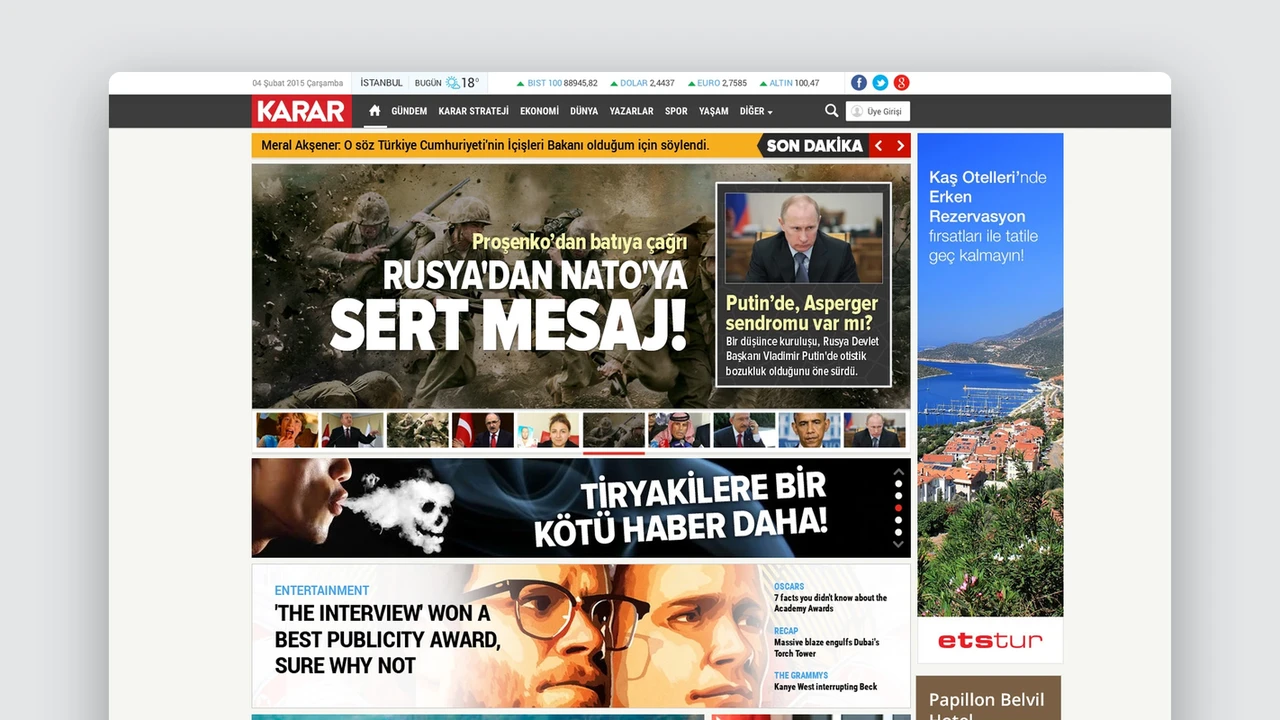
Task: Select the active red banner slide dot
Action: click(x=898, y=508)
